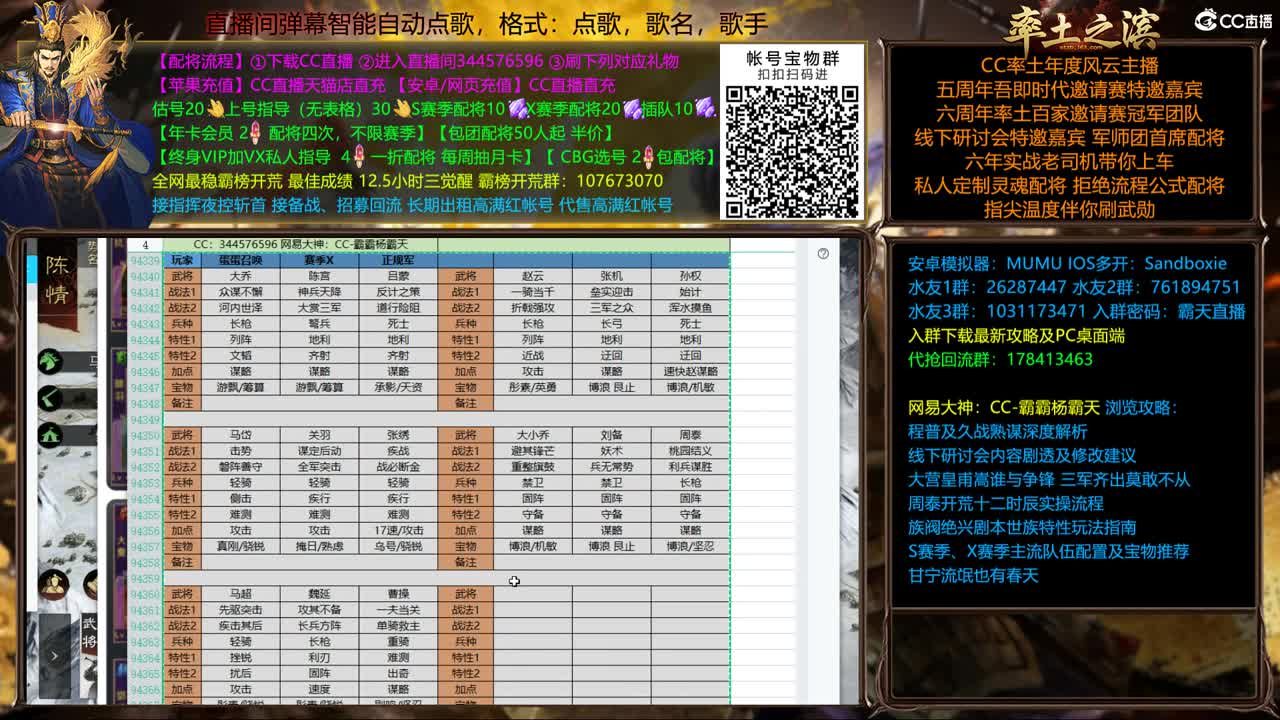Select the cell 重整旗鼓

533,467
